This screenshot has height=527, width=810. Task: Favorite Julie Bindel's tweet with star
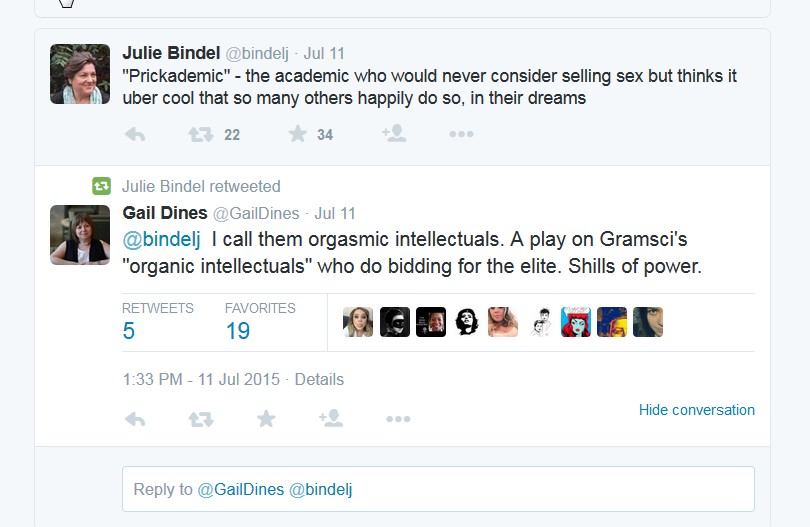point(297,134)
